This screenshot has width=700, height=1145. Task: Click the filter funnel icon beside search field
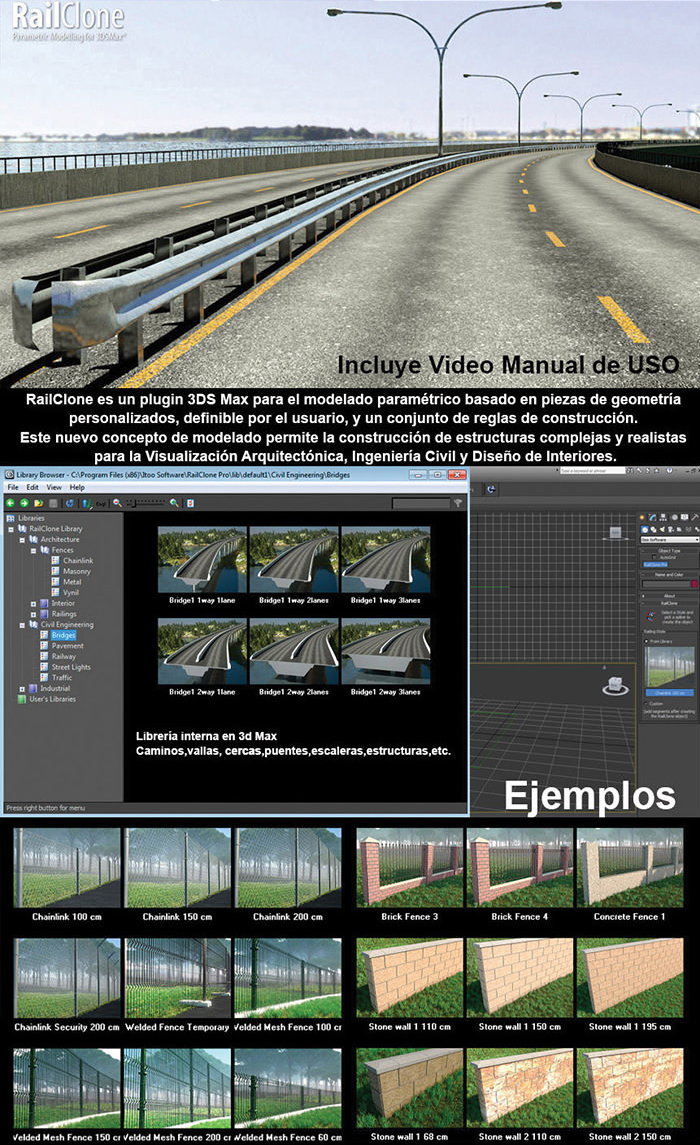458,503
